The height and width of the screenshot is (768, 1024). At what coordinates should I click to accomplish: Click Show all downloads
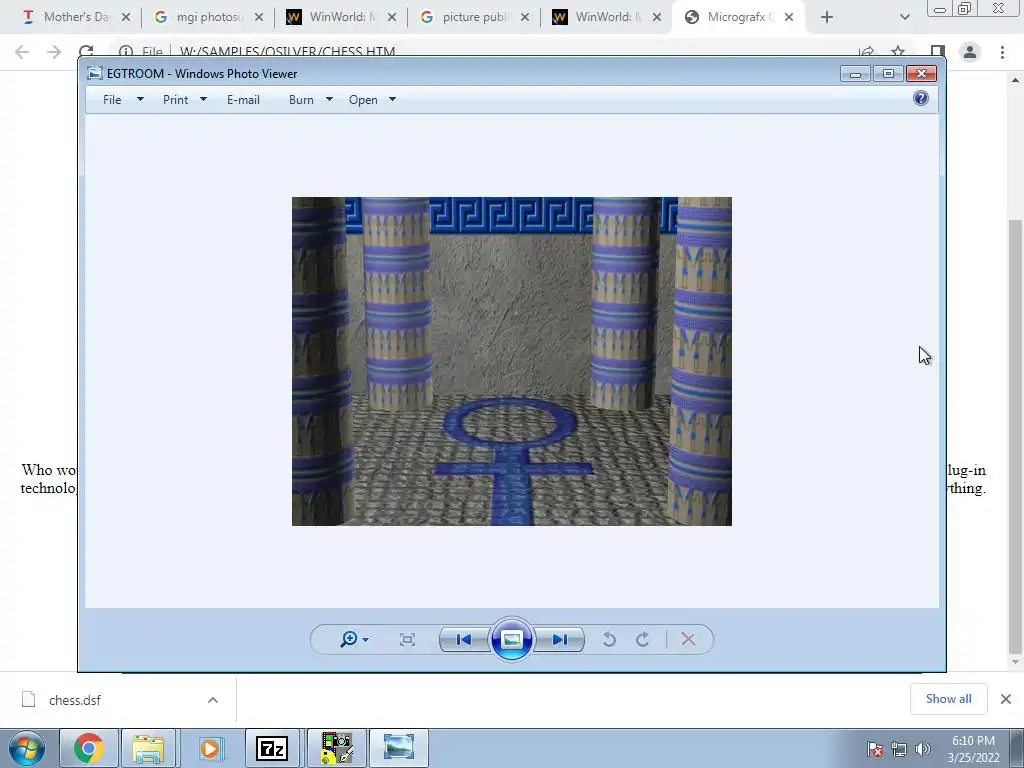tap(948, 699)
